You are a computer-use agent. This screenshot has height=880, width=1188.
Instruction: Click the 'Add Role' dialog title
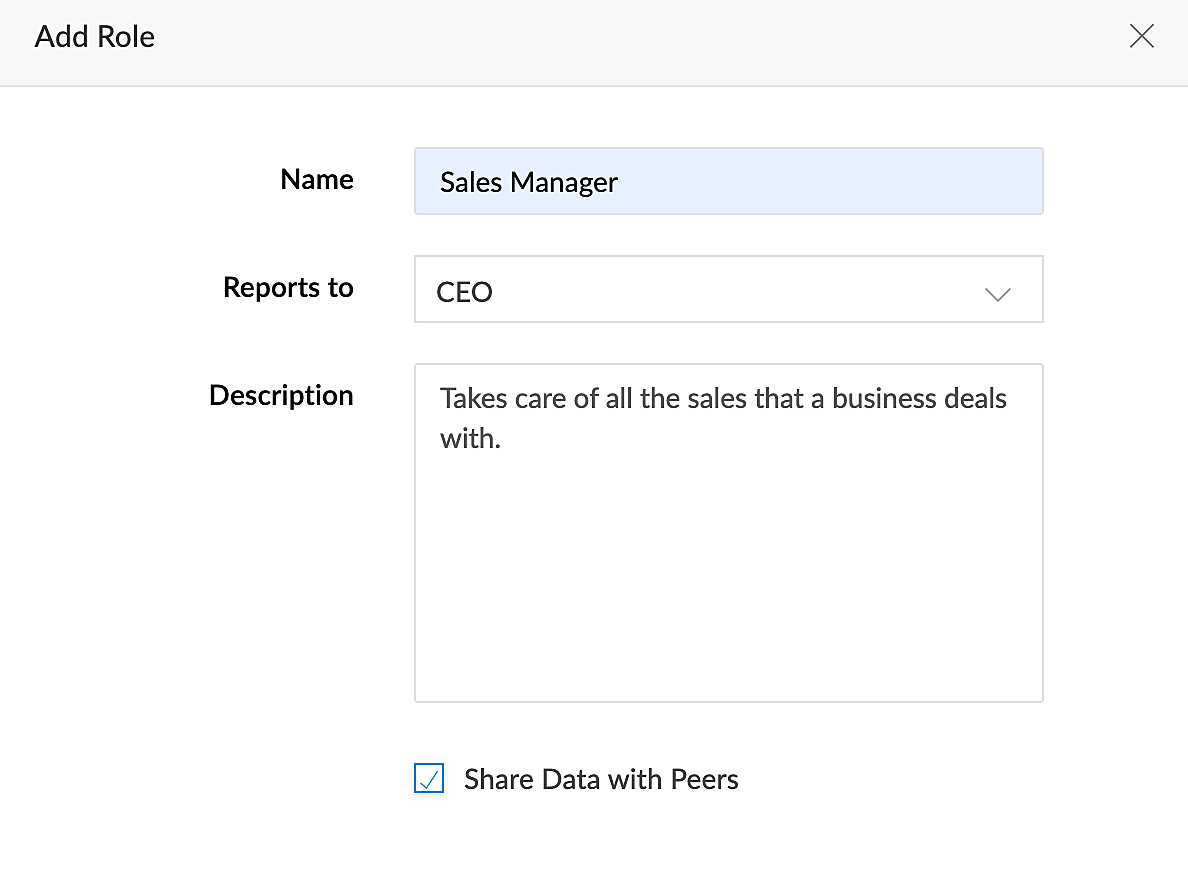[x=95, y=37]
